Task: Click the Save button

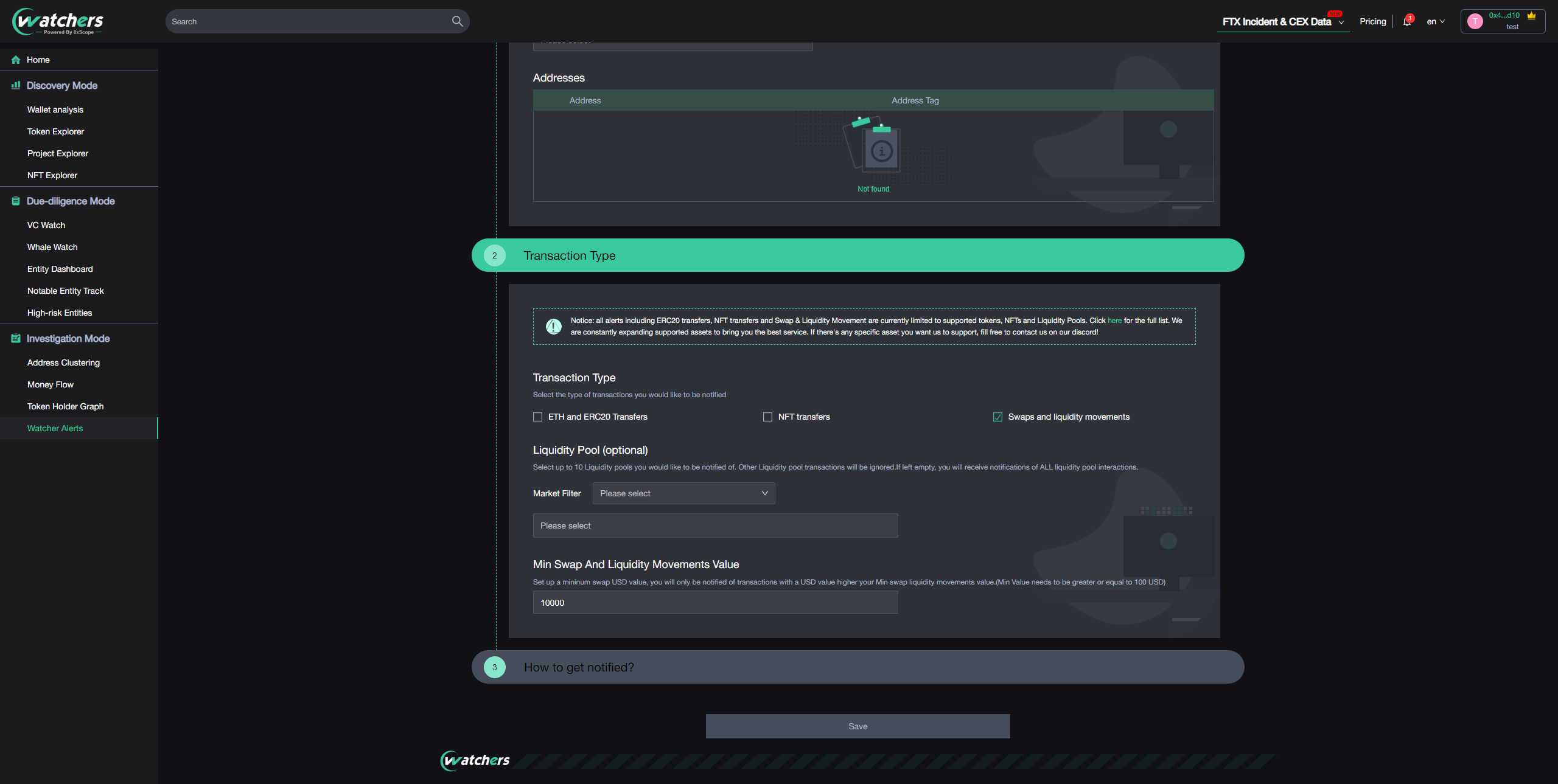Action: [858, 726]
